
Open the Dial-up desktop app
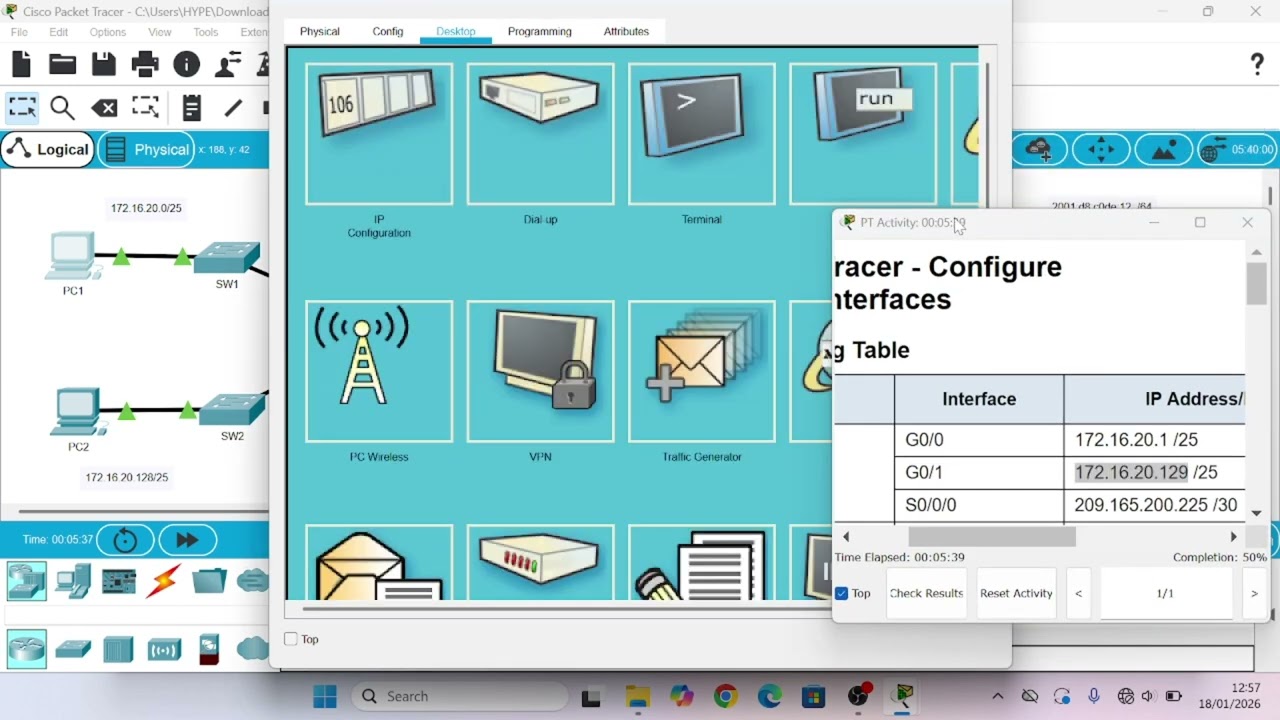pyautogui.click(x=540, y=134)
